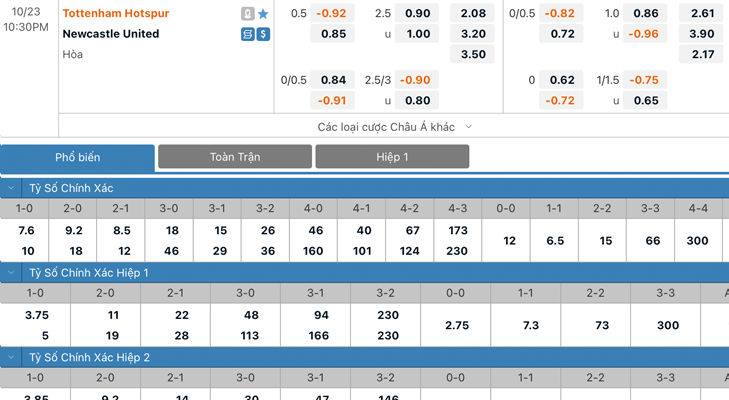Select -0.96 under odds in first-half column

[x=644, y=34]
